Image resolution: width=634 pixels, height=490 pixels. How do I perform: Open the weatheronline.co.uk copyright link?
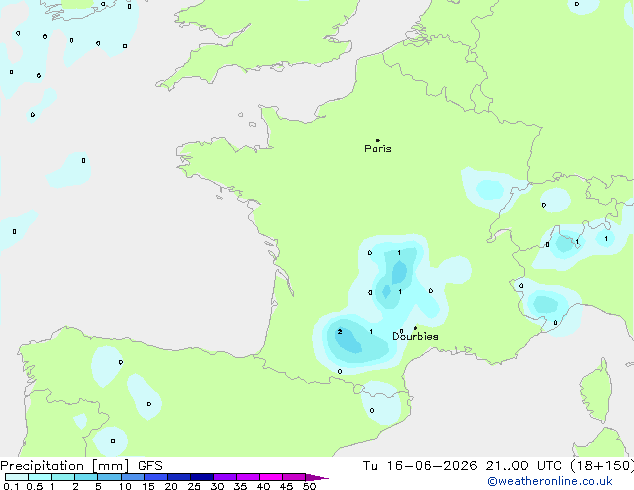pyautogui.click(x=549, y=481)
